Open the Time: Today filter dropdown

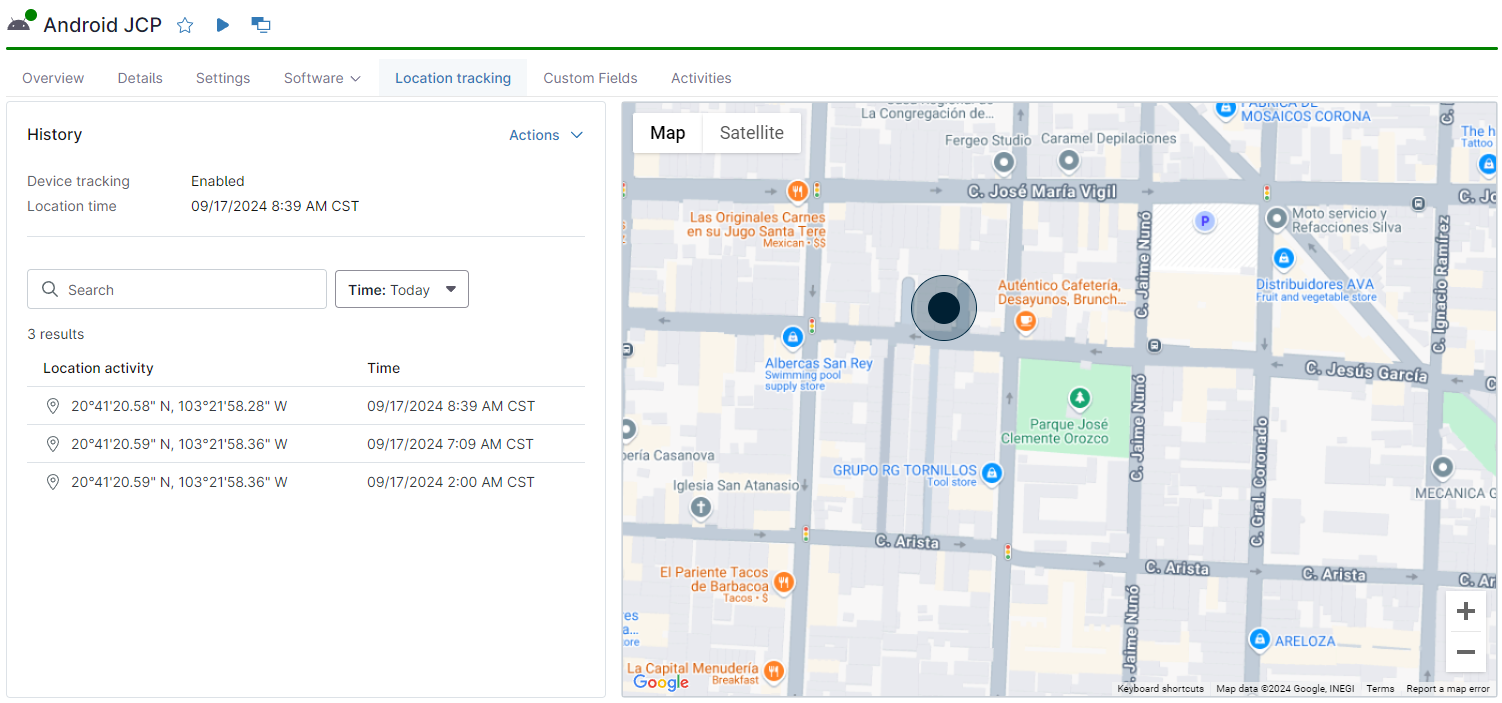pos(401,289)
